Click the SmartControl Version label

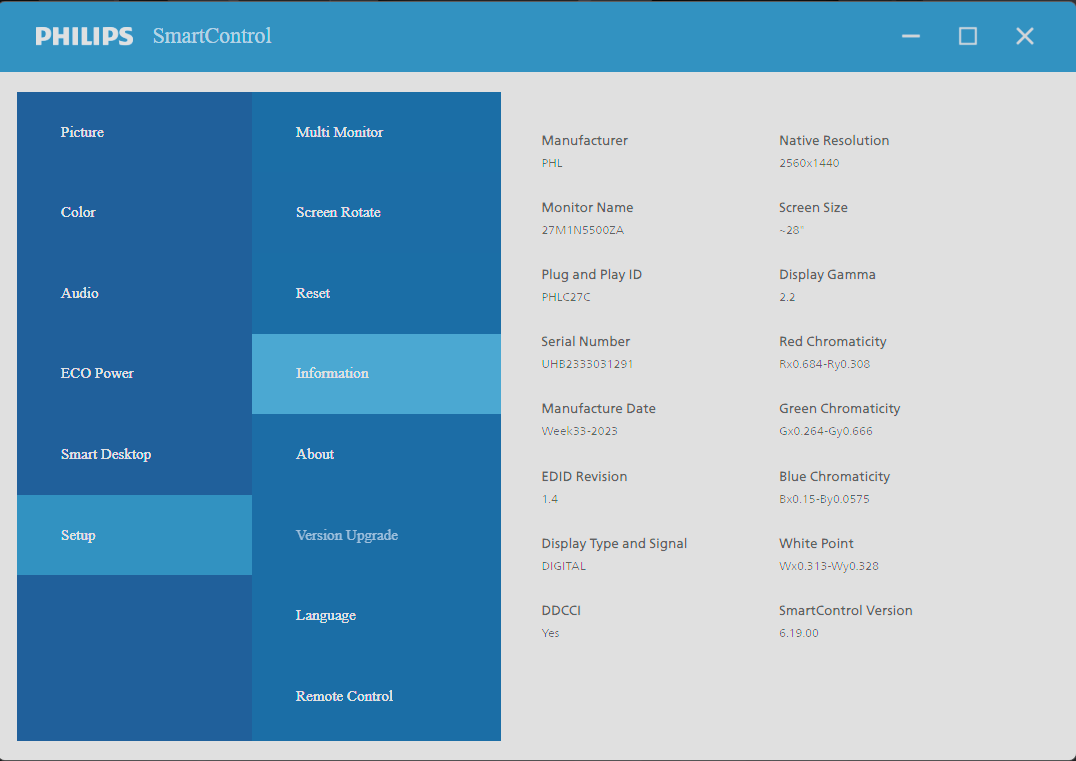tap(845, 611)
